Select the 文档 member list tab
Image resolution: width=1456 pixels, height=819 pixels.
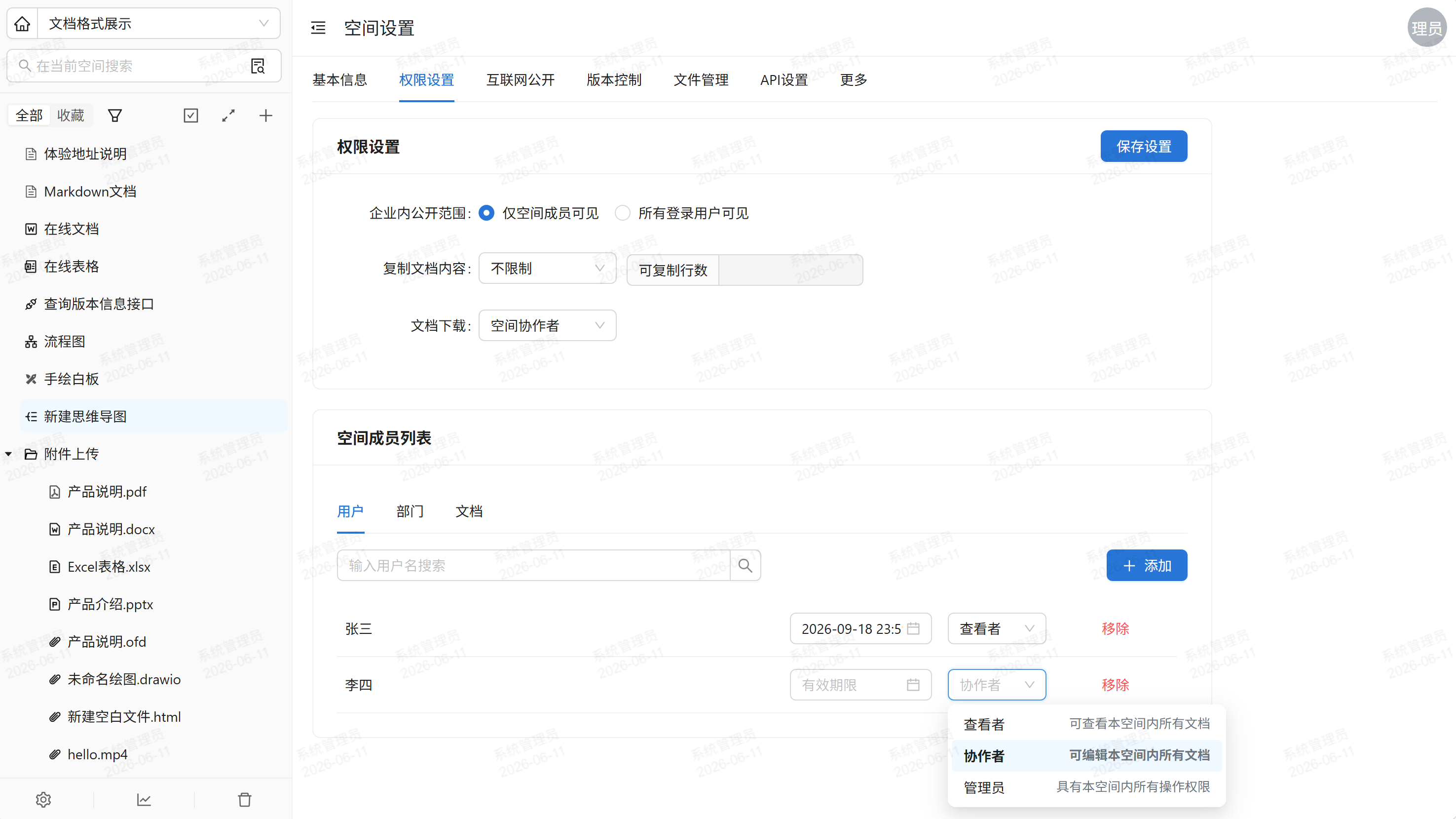pos(469,511)
